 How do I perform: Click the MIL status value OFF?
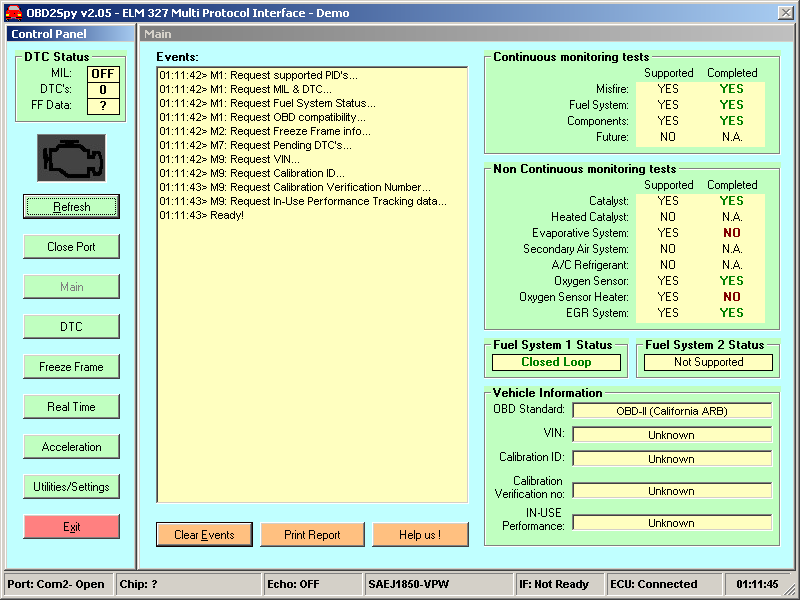coord(103,74)
